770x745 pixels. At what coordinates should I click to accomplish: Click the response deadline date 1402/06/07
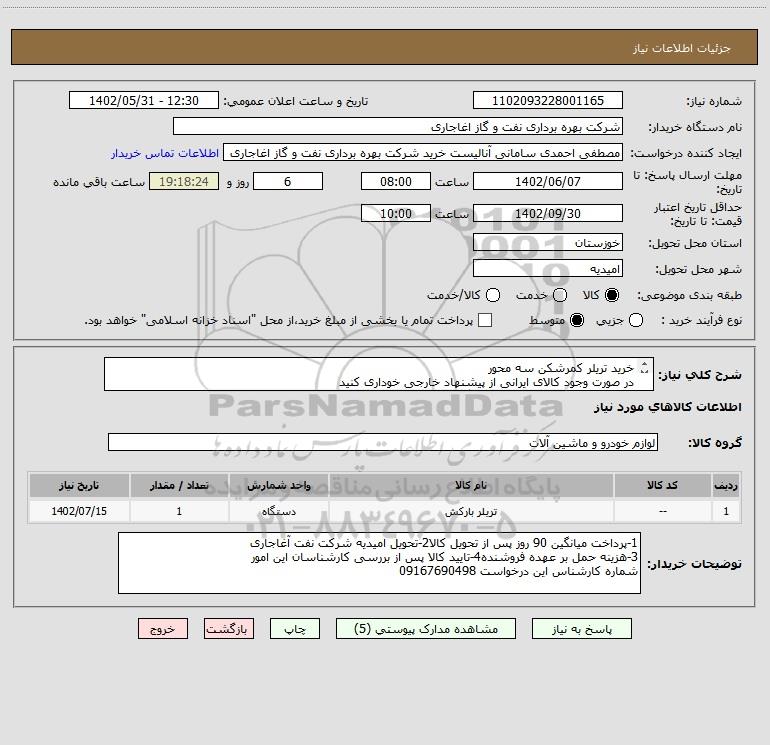548,181
